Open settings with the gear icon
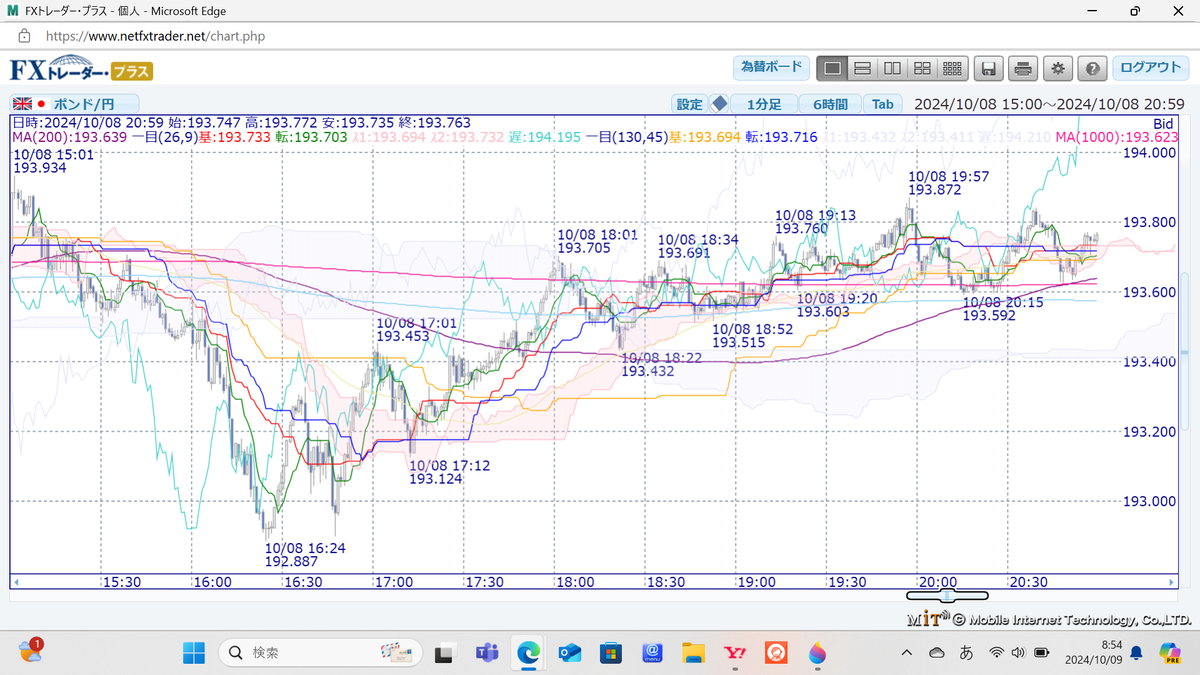Screen dimensions: 1200x675 (1057, 68)
